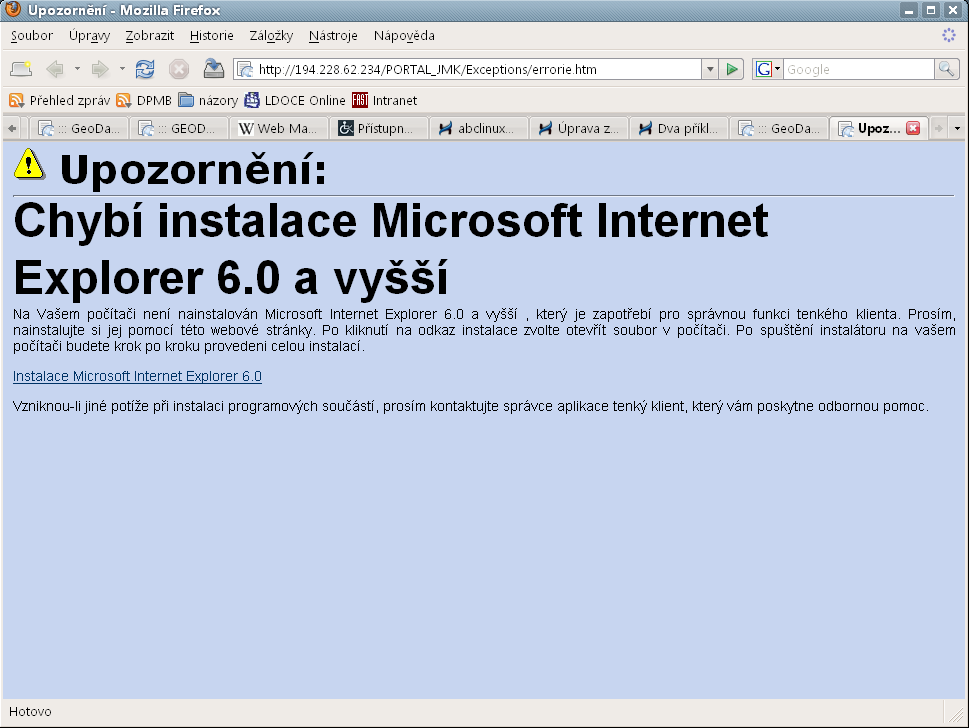
Task: Click the Upozornění: heading text
Action: 193,169
